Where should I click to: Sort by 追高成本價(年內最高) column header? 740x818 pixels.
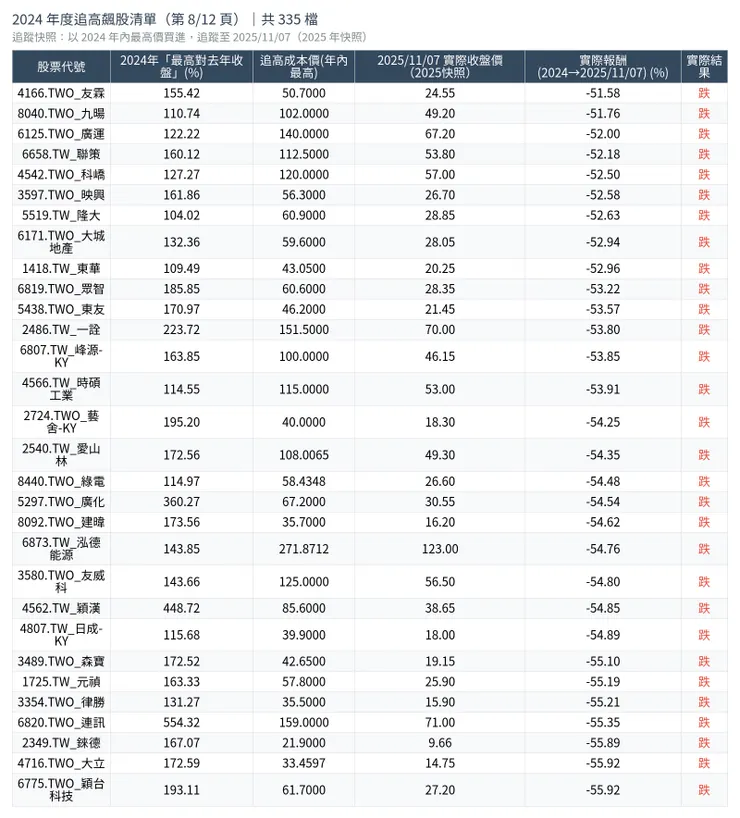click(303, 66)
